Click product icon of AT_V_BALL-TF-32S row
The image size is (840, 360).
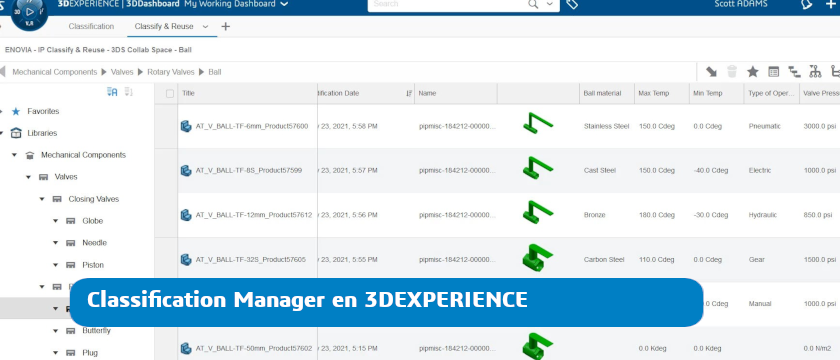click(x=186, y=259)
